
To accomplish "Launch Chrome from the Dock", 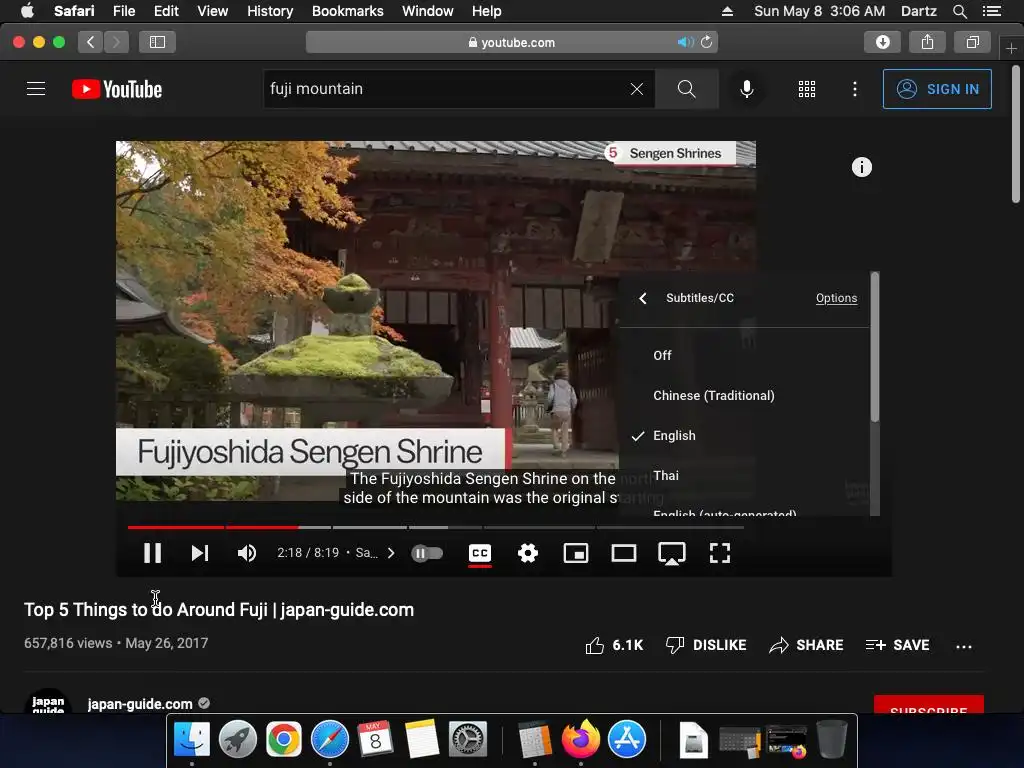I will 283,739.
